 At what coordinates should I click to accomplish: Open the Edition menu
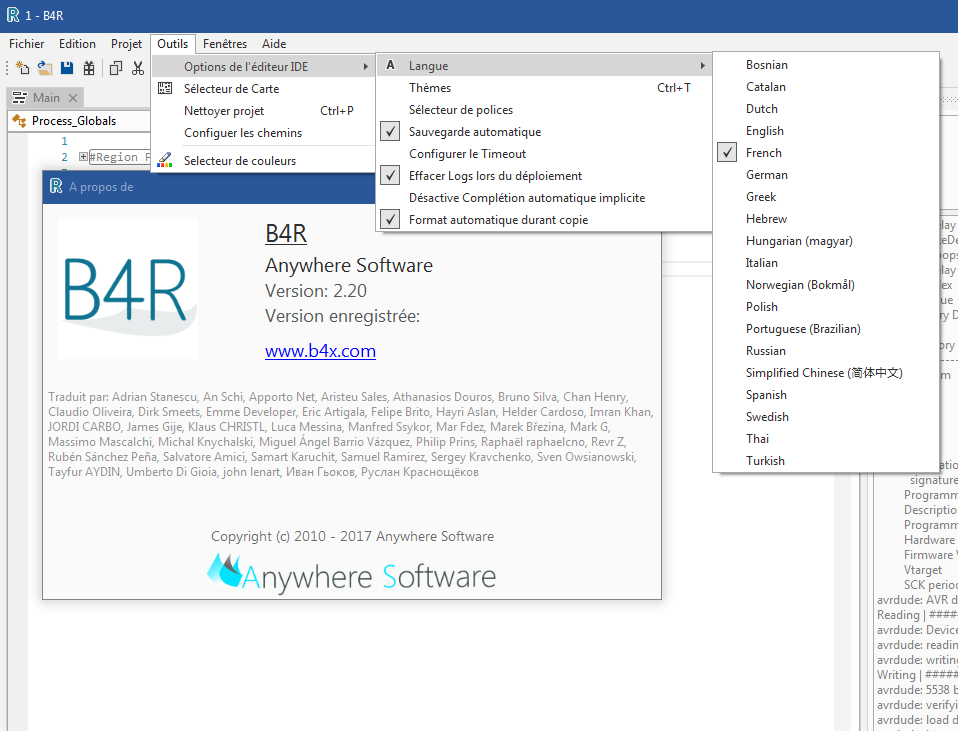point(77,43)
